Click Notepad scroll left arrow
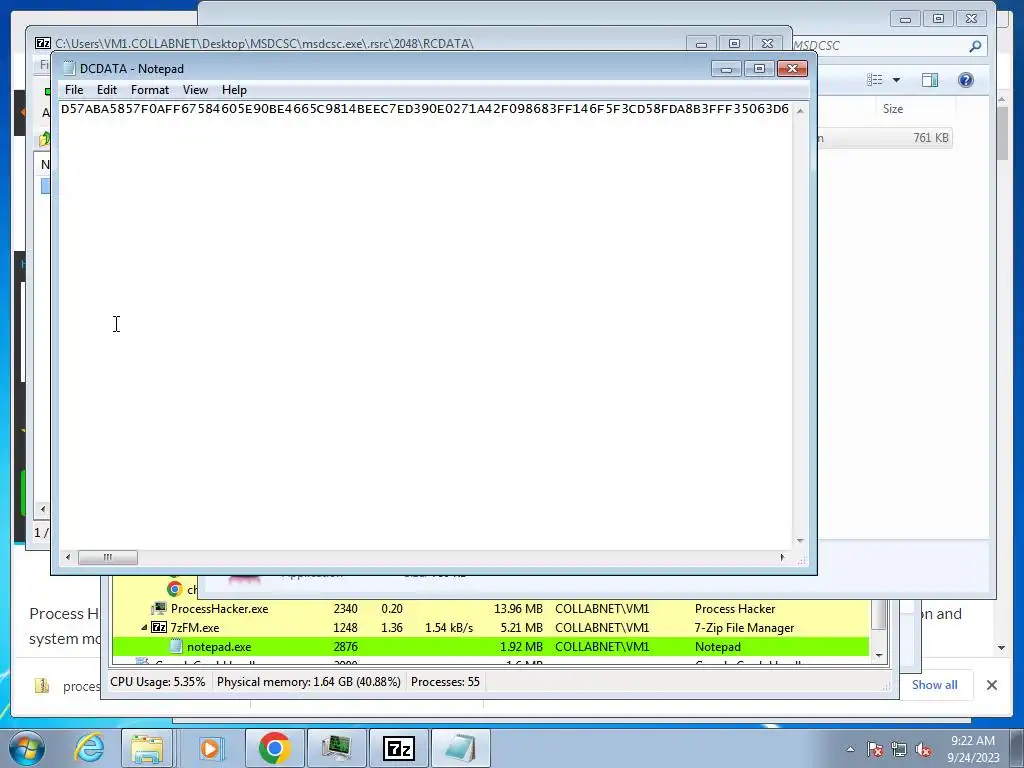This screenshot has height=768, width=1024. click(68, 557)
